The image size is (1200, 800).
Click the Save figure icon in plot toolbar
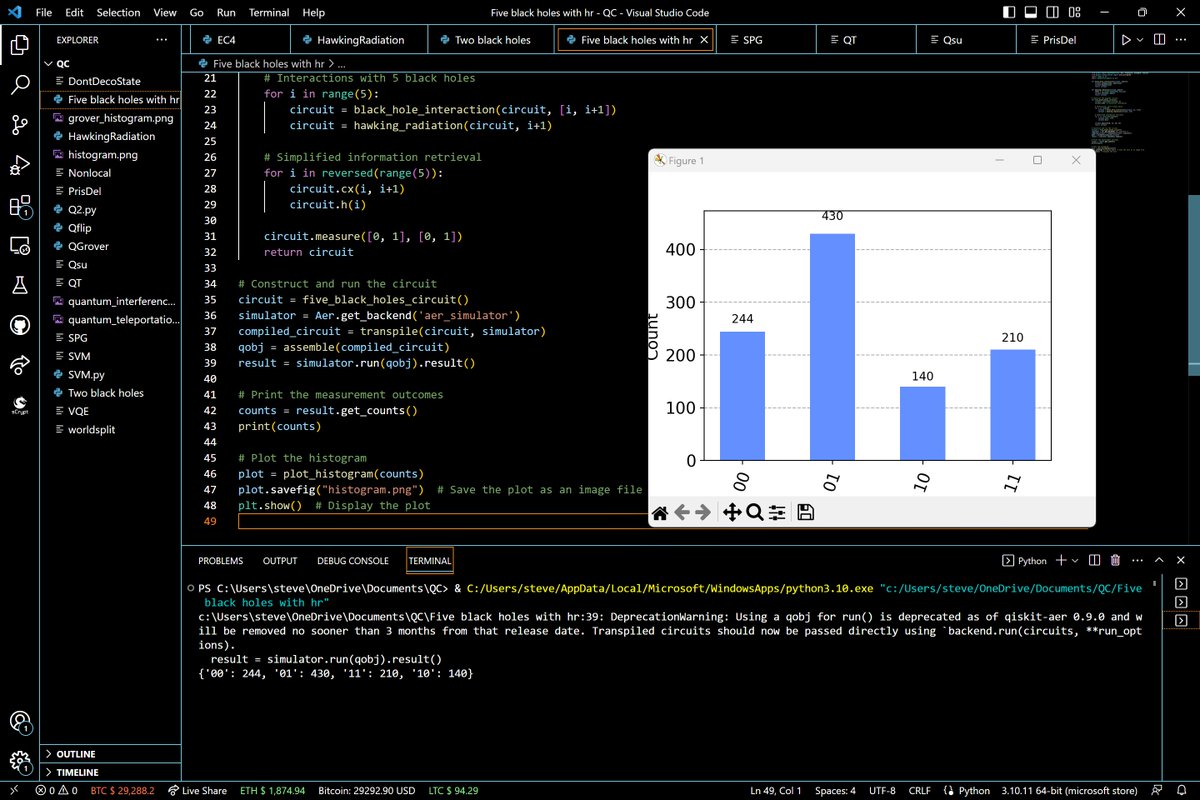[x=805, y=512]
